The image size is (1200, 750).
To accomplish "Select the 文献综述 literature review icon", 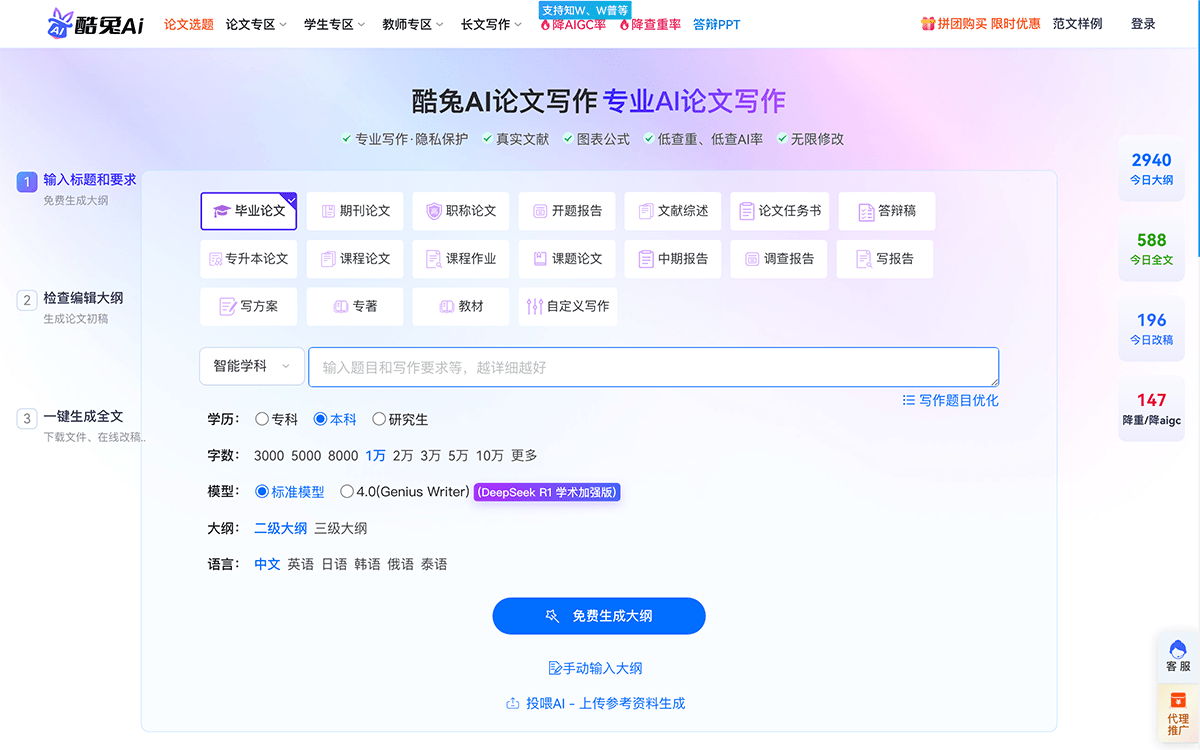I will tap(672, 211).
